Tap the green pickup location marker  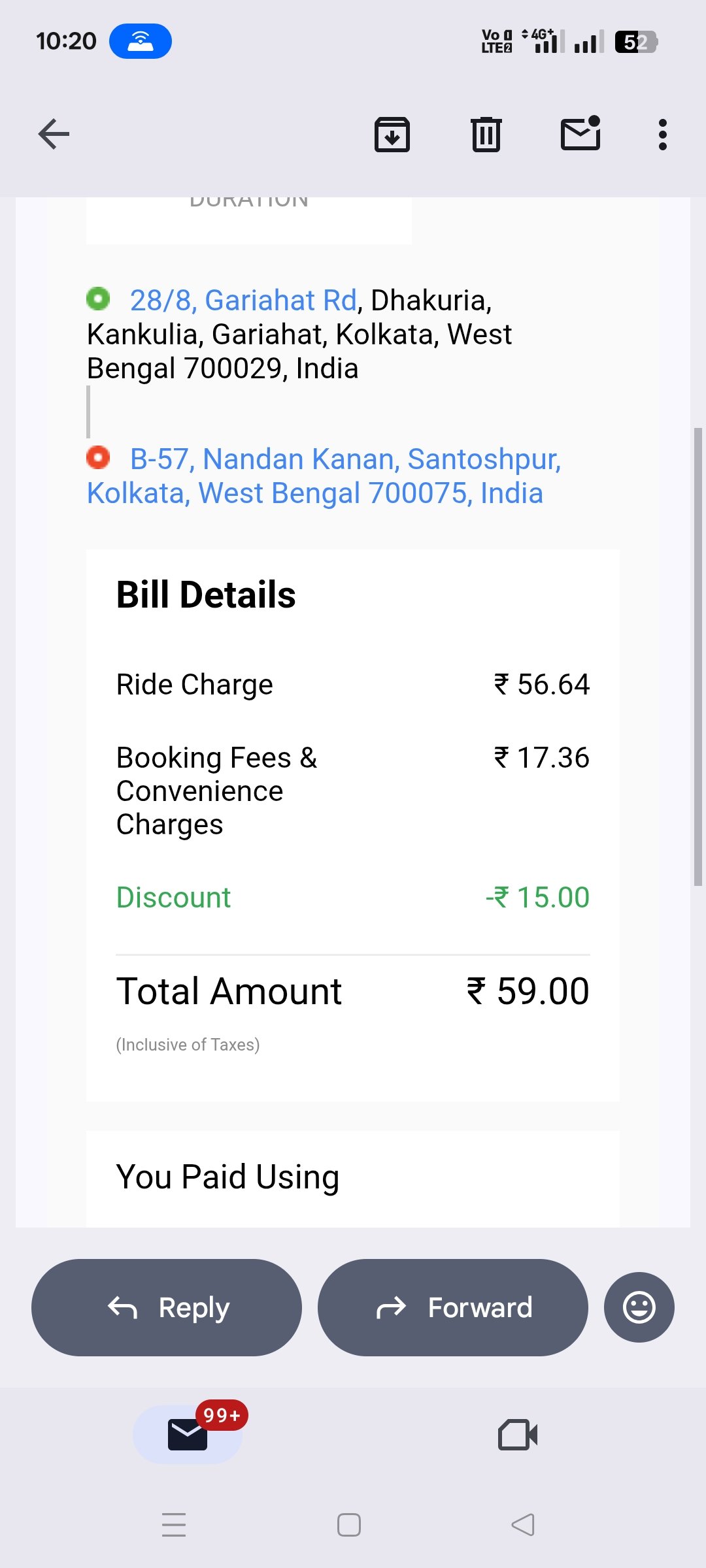98,299
